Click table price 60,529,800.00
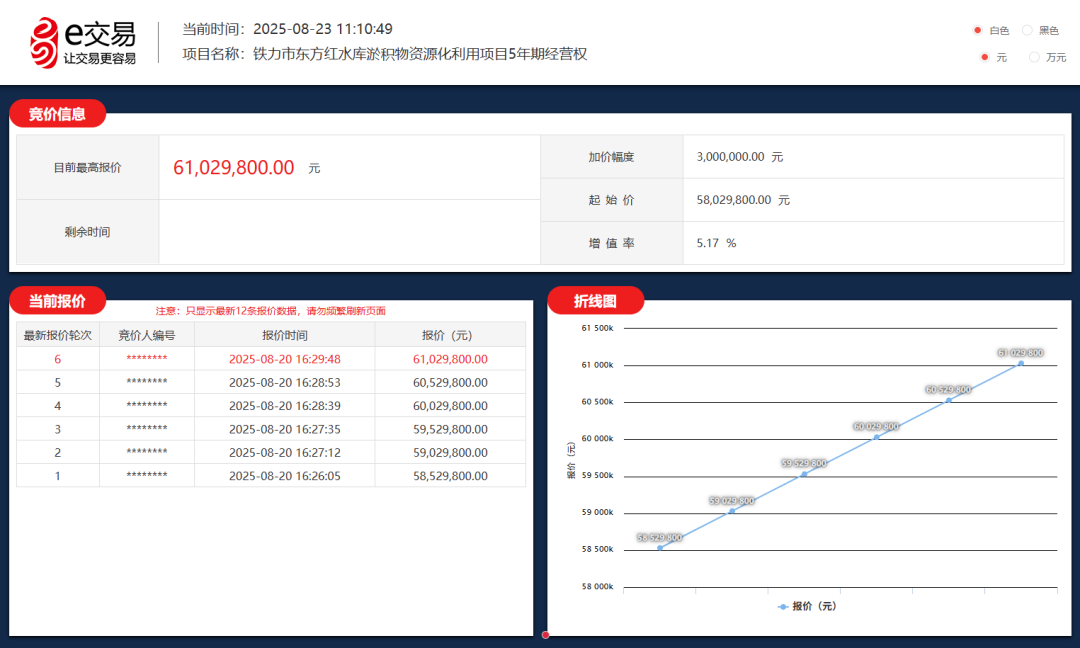This screenshot has height=648, width=1080. click(450, 382)
